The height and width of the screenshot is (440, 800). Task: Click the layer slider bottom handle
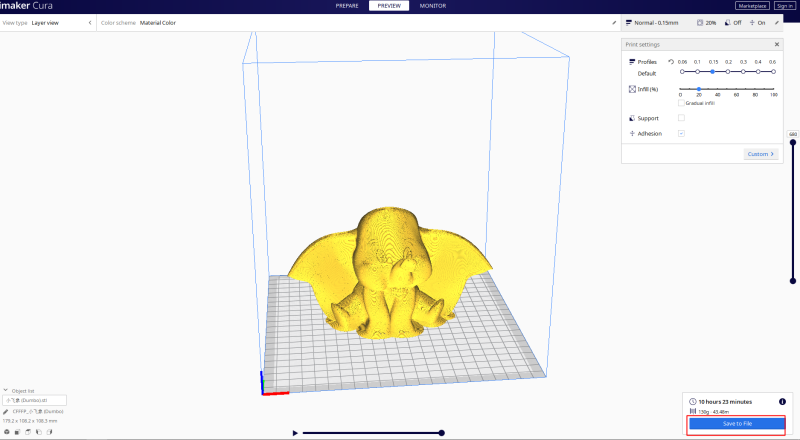[x=793, y=281]
